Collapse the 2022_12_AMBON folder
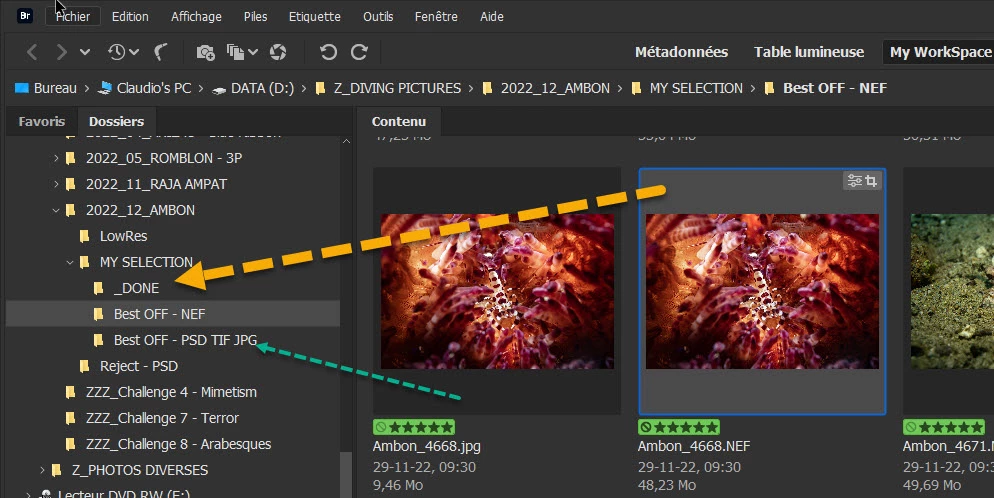The image size is (994, 498). [56, 210]
